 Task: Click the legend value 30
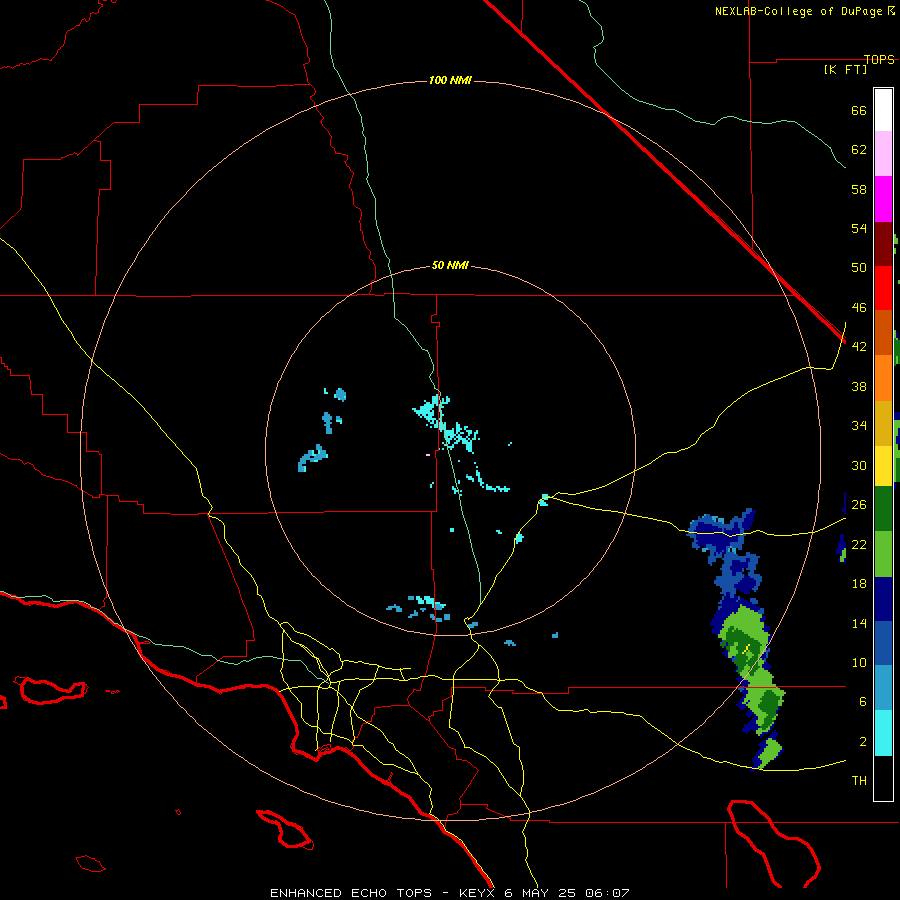point(859,465)
